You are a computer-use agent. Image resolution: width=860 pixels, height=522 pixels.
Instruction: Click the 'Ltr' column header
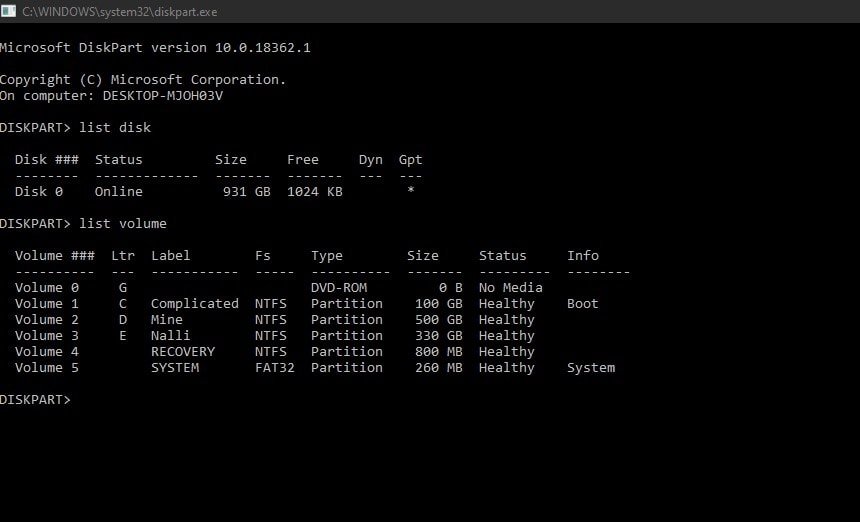click(x=123, y=256)
